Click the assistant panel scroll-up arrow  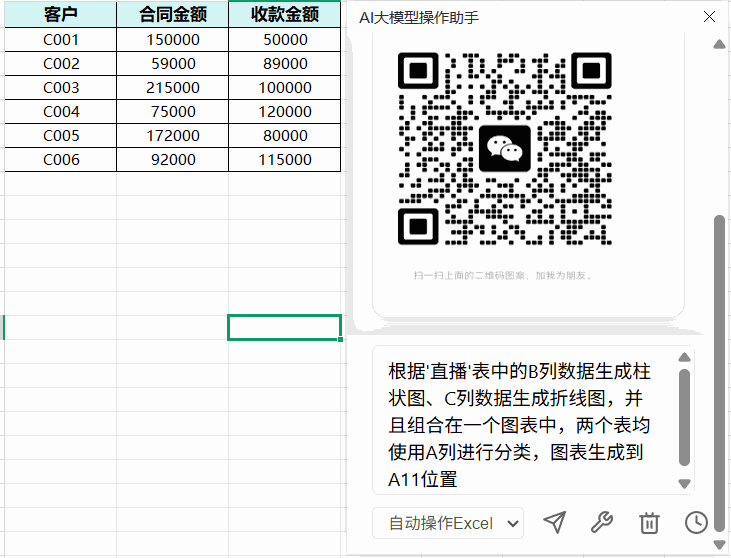point(719,44)
